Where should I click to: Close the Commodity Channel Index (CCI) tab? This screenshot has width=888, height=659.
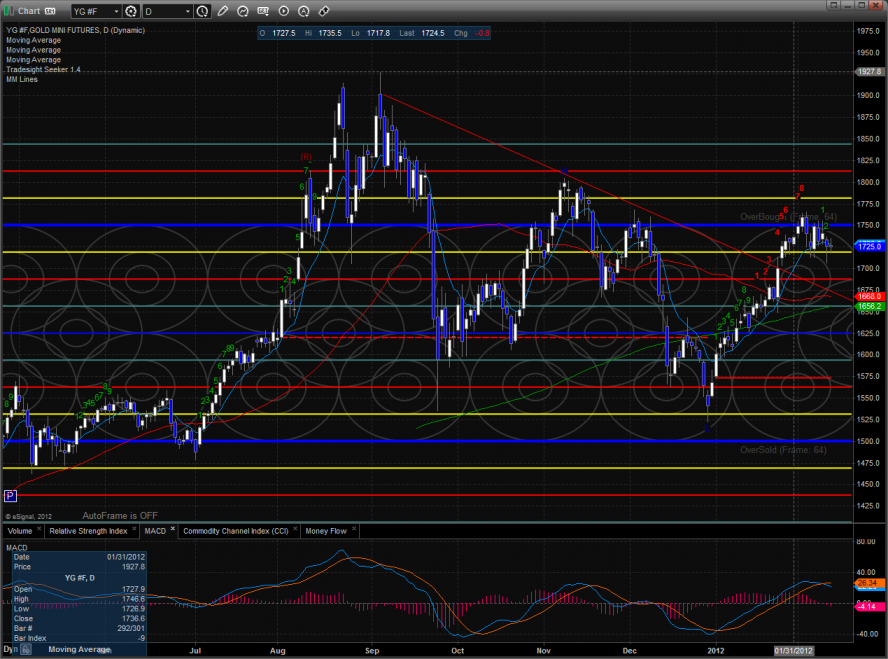(293, 530)
